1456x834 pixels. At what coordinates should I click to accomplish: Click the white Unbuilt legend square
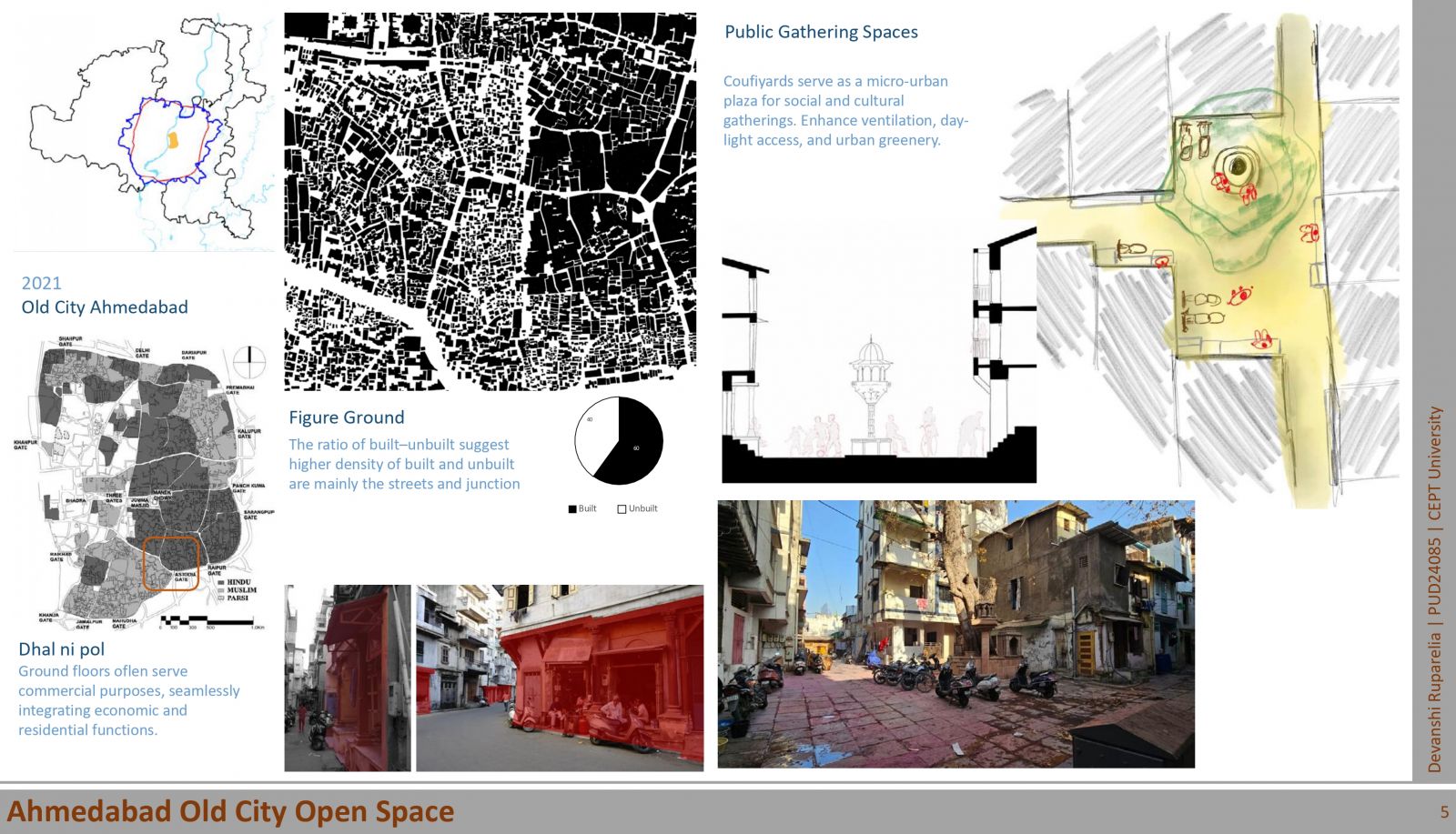(x=622, y=509)
